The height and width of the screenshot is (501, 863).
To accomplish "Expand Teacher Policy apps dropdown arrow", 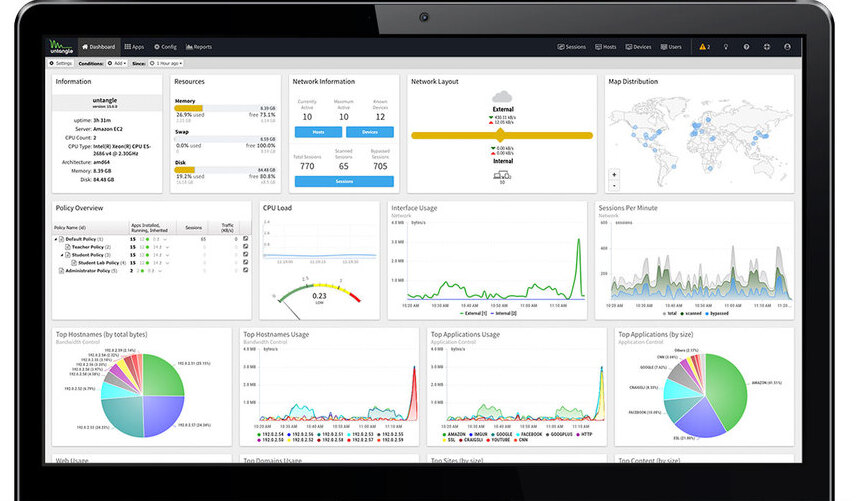I will click(167, 248).
